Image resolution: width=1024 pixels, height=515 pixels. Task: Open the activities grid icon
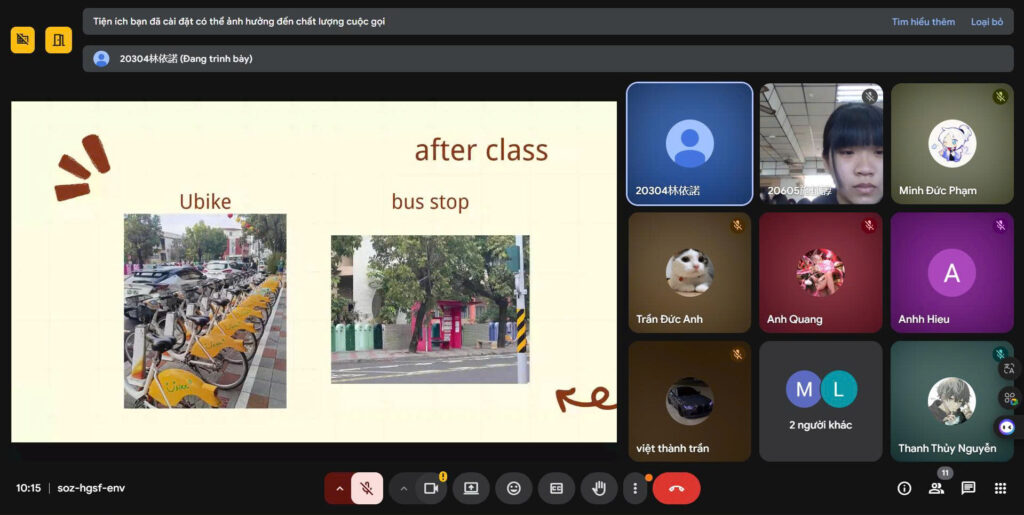pos(1000,488)
